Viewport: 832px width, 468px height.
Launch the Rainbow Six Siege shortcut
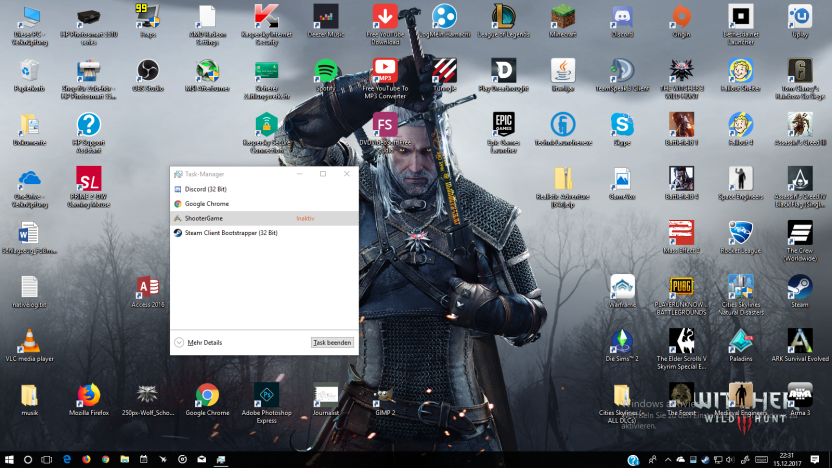800,71
